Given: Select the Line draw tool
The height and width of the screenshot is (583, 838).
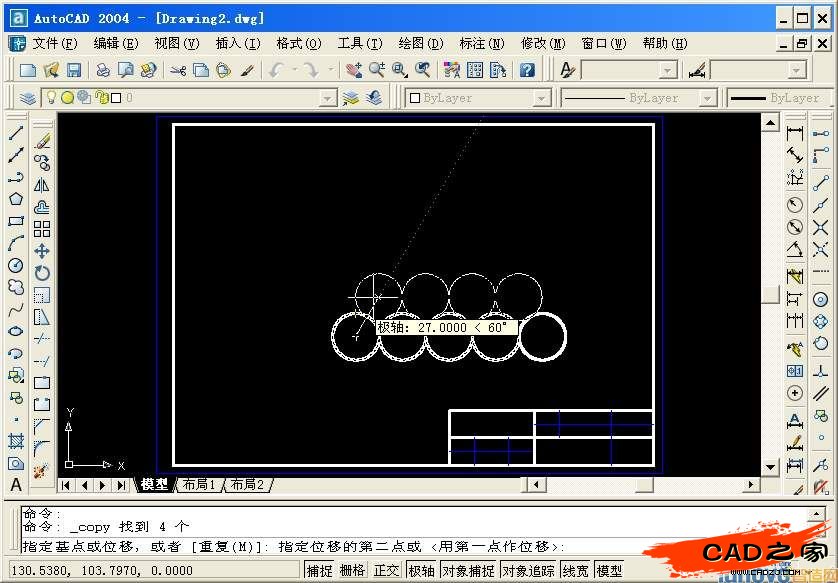Looking at the screenshot, I should coord(16,133).
